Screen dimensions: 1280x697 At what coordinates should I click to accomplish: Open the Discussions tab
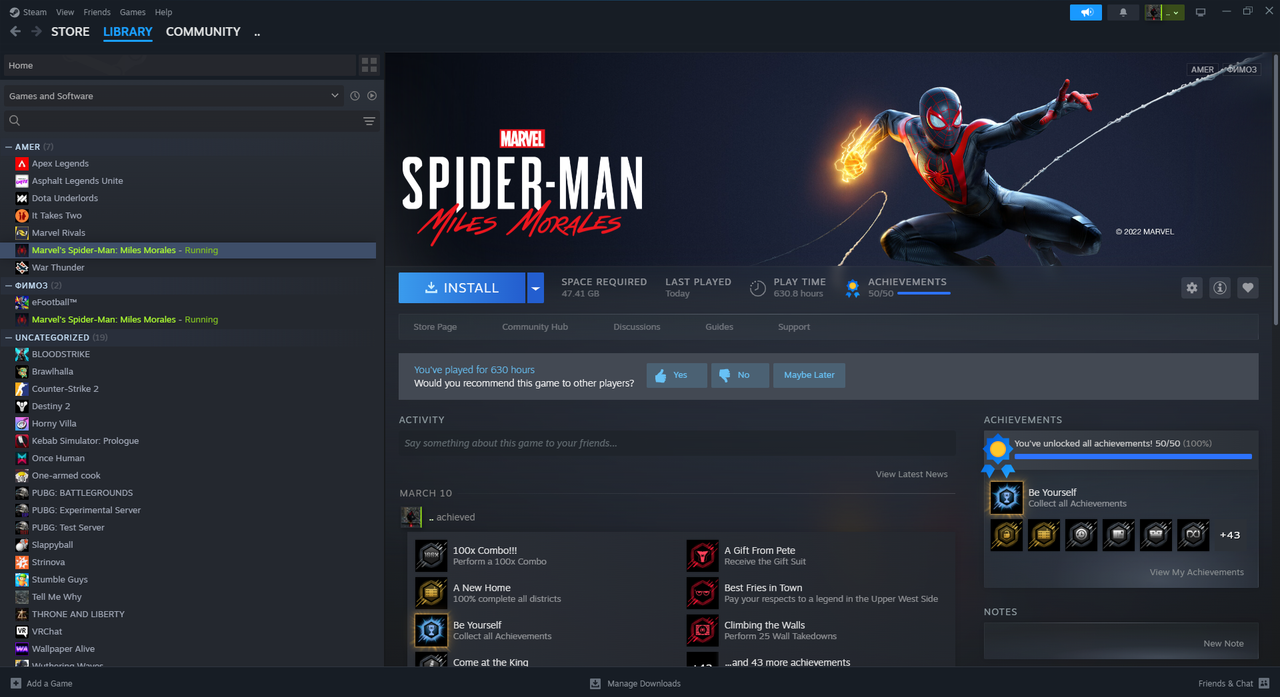click(637, 327)
